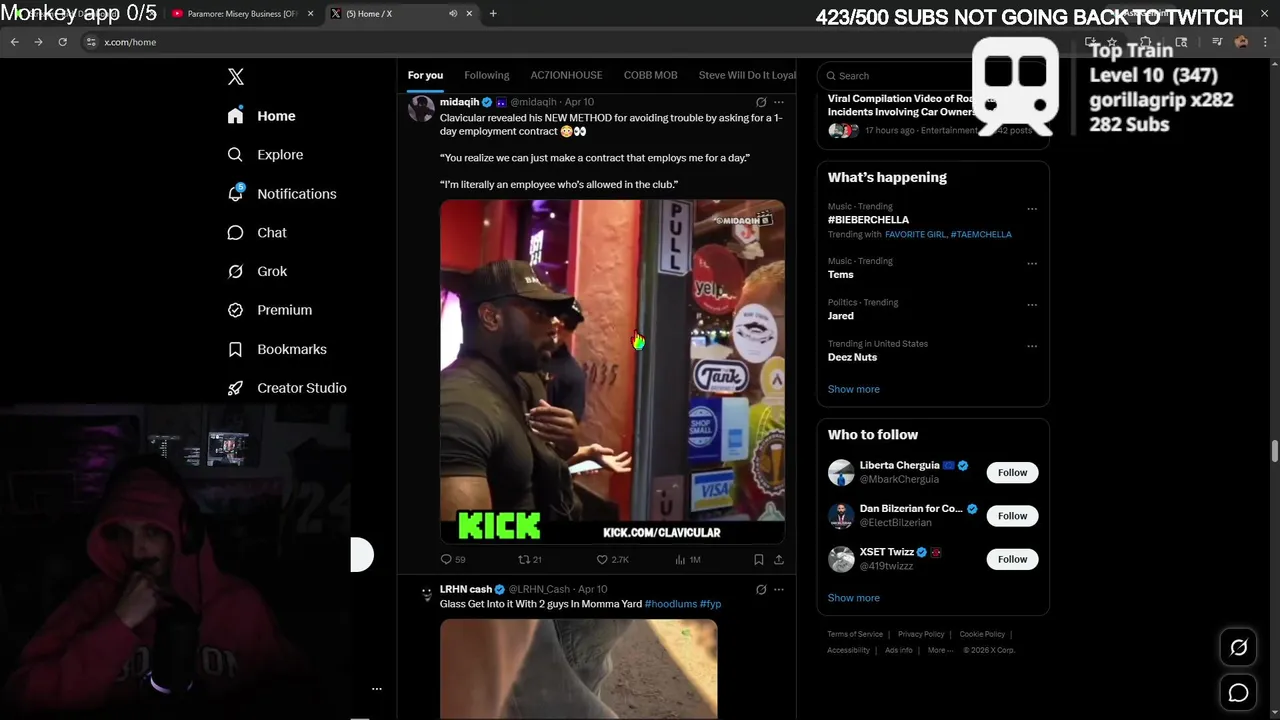Switch to the AC7IONHOUSE tab

coord(566,75)
